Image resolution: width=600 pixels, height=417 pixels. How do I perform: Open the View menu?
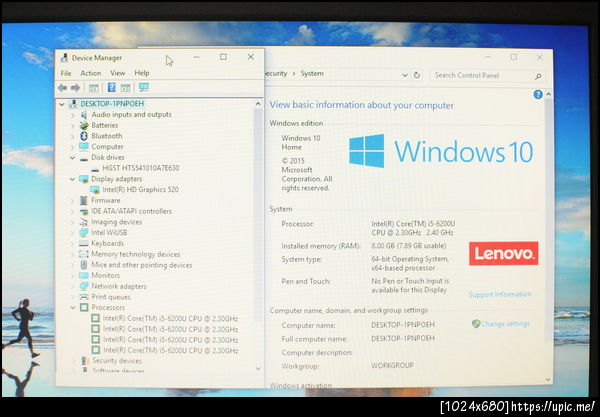117,73
